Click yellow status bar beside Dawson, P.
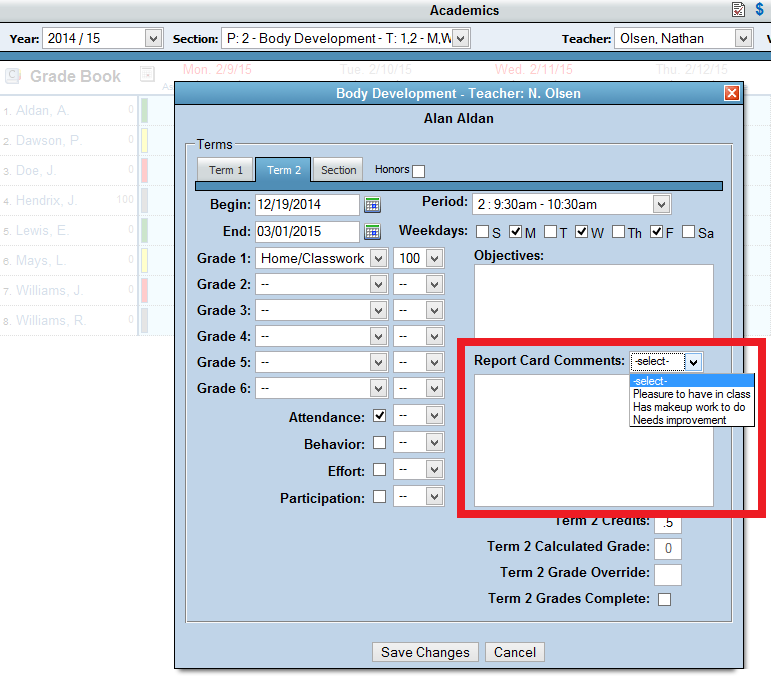The height and width of the screenshot is (684, 771). pos(145,141)
